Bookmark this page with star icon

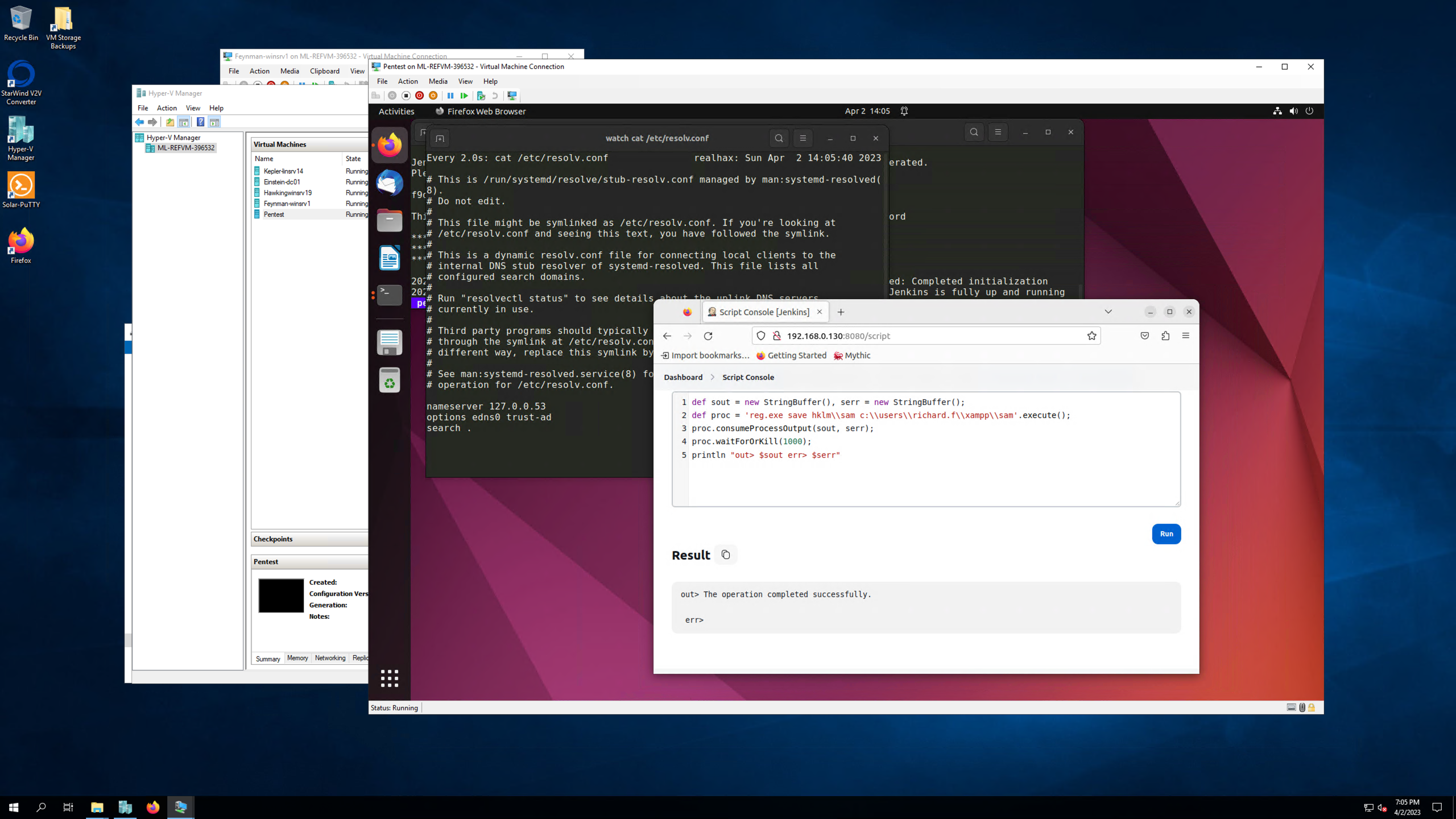coord(1091,336)
